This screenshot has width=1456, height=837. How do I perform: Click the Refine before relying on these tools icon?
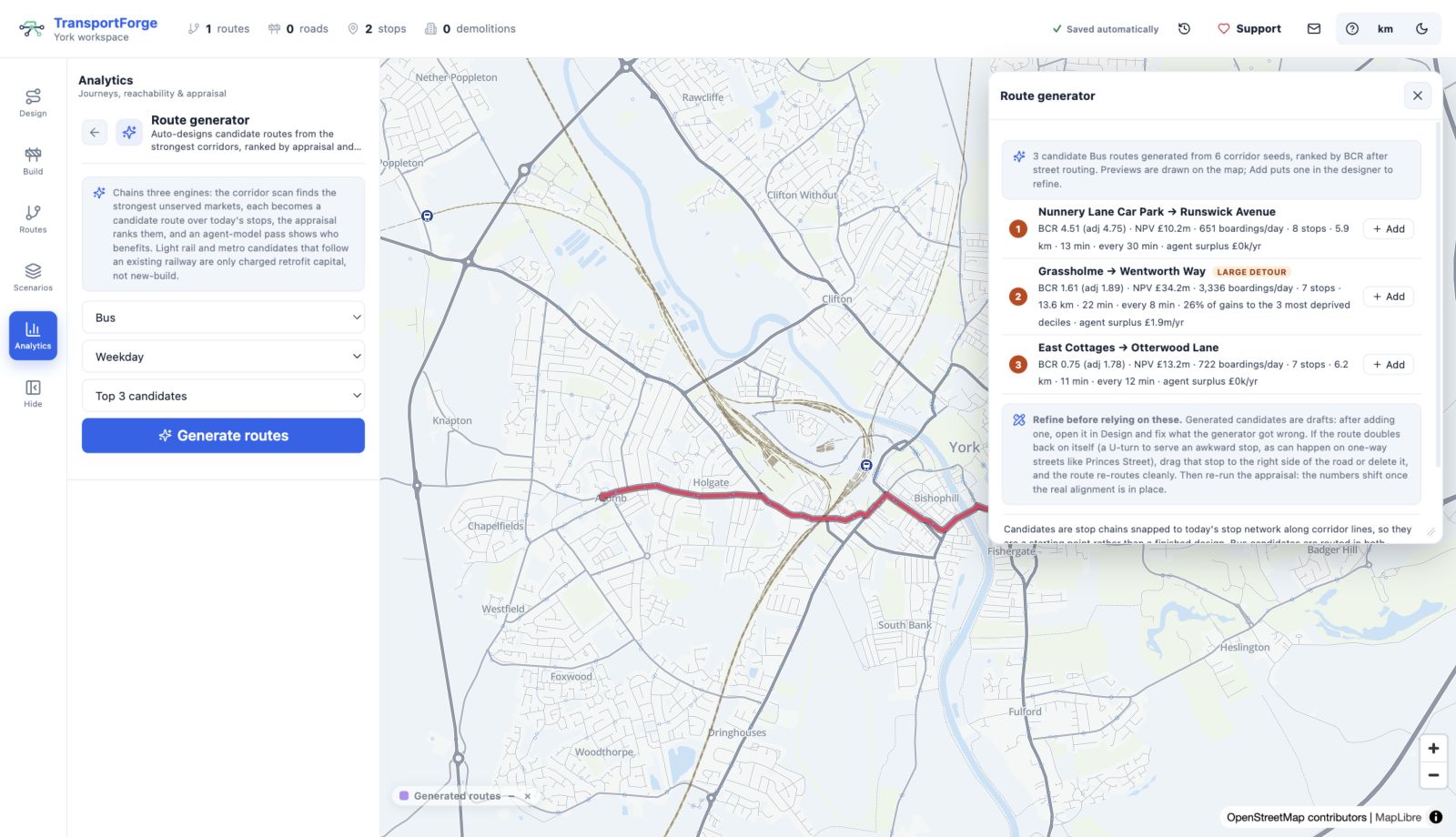click(1019, 420)
